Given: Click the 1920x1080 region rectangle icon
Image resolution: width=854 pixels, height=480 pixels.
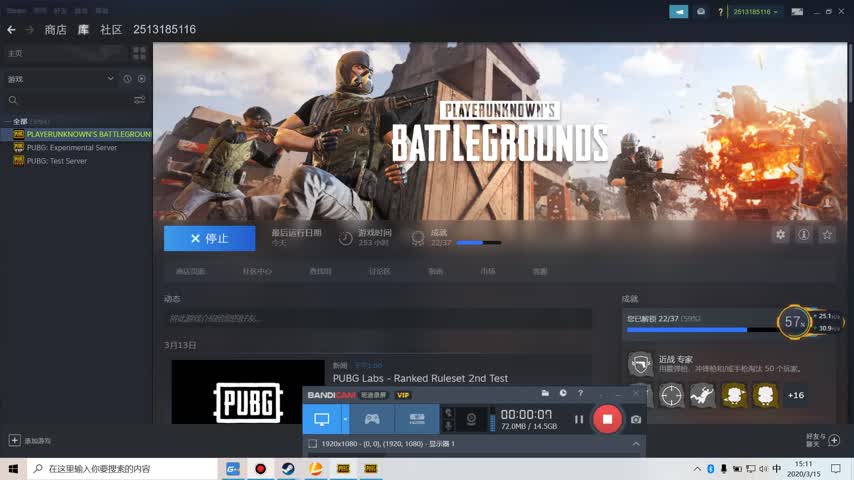Looking at the screenshot, I should pos(313,444).
